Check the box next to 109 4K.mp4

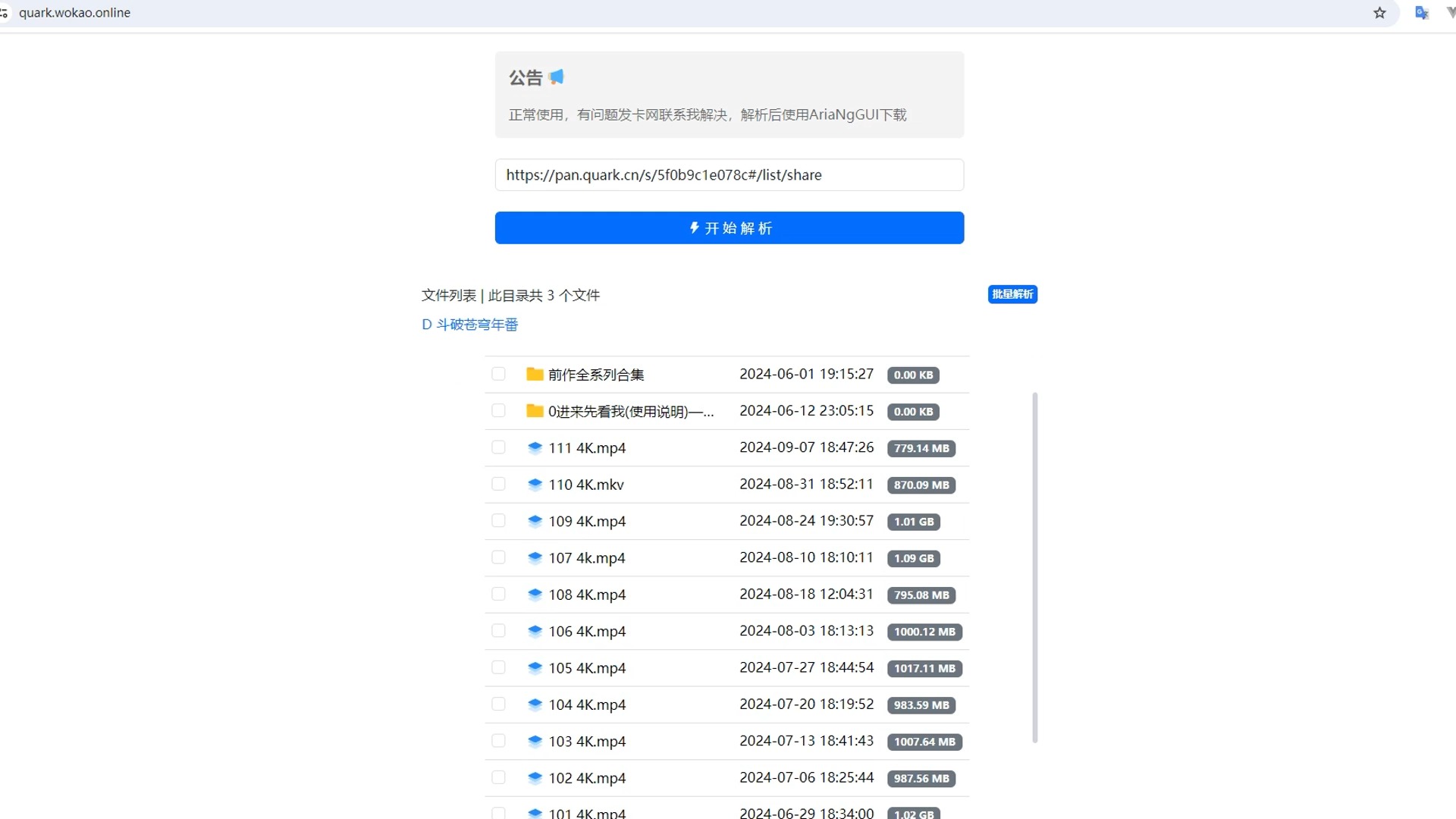click(498, 520)
